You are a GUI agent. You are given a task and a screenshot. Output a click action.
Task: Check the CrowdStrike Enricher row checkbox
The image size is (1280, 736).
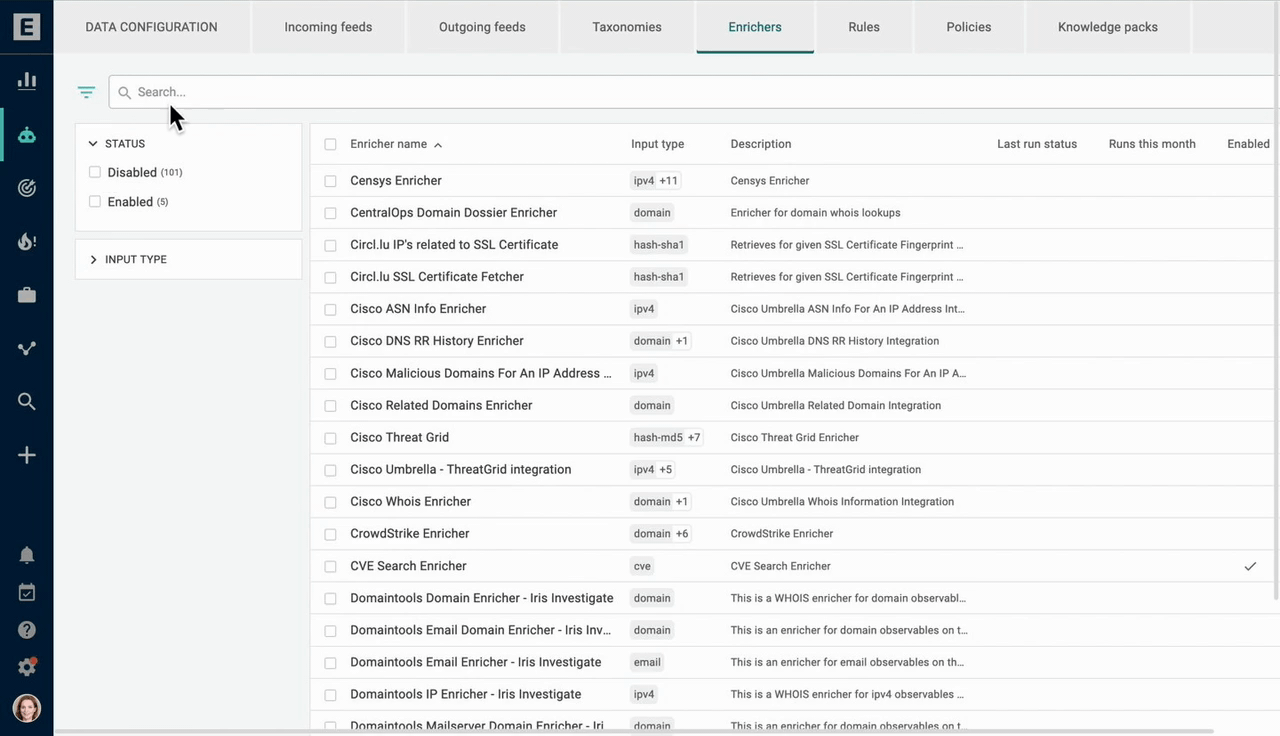[x=330, y=534]
